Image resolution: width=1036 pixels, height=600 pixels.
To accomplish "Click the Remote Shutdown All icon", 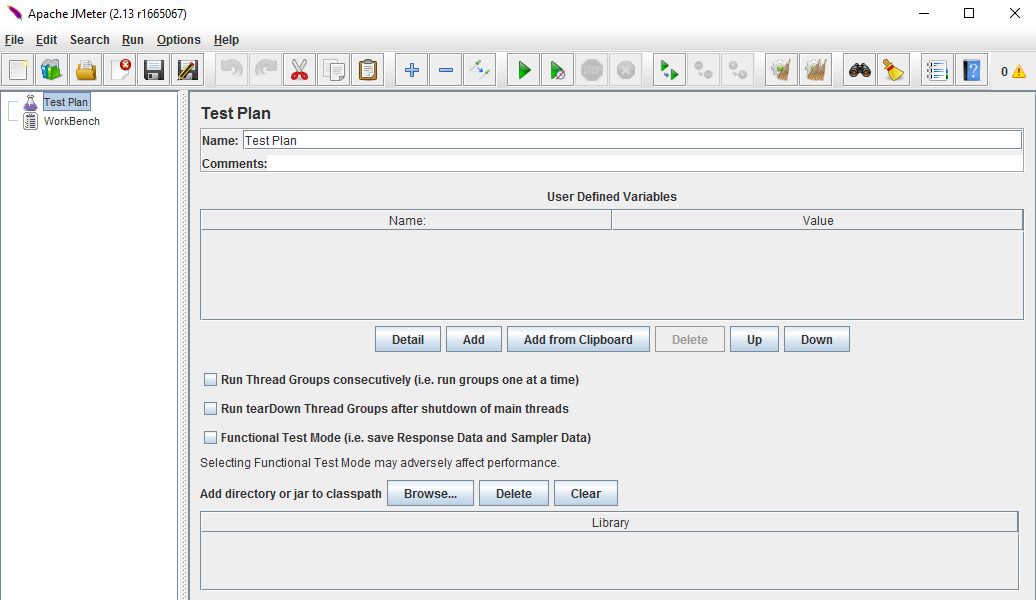I will (x=738, y=70).
